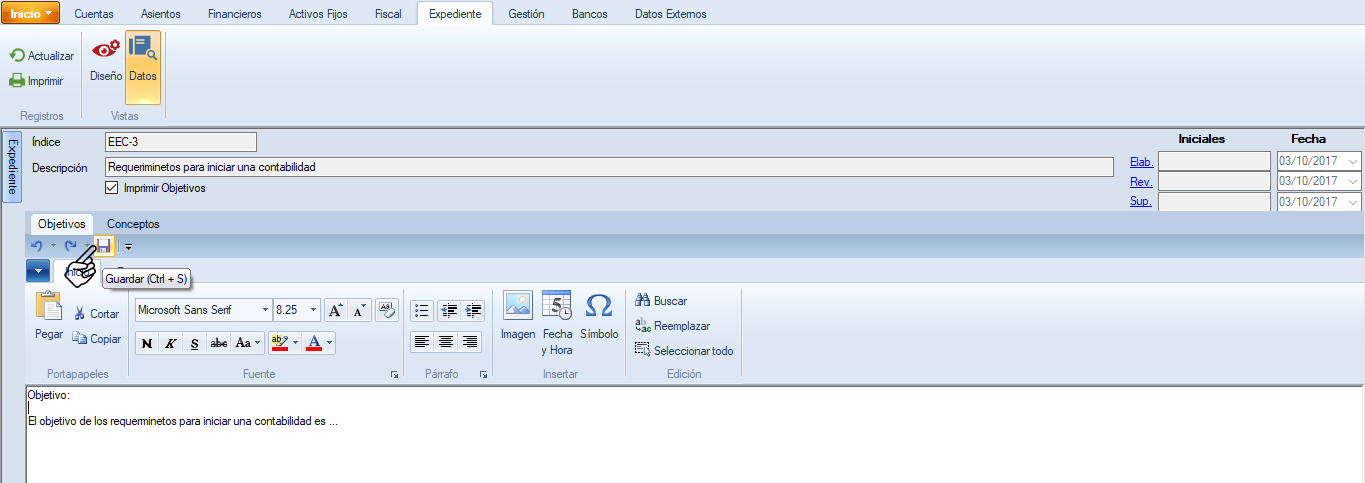Click the Guardar save icon
This screenshot has height=483, width=1365.
coord(103,245)
